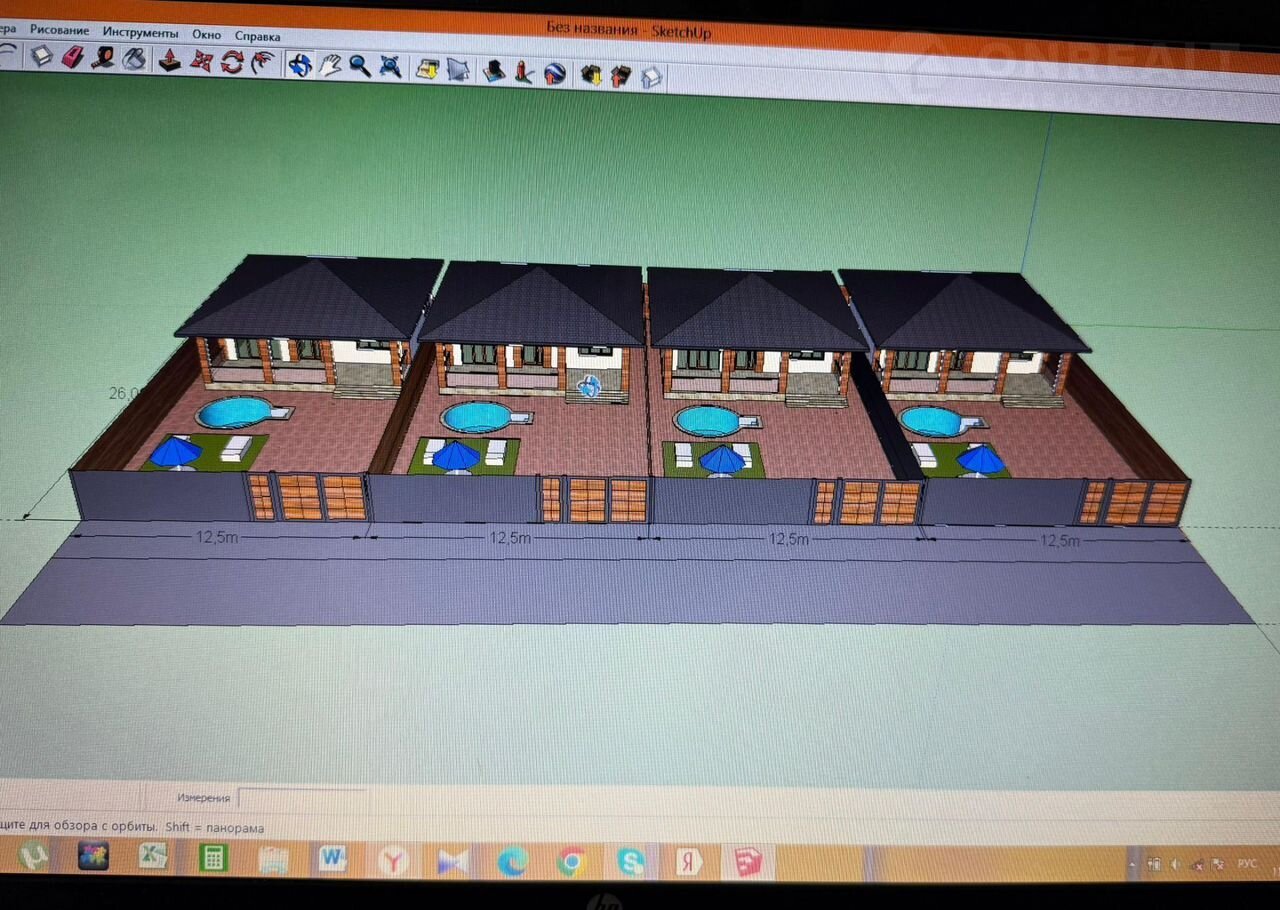Select the Pan hand tool
The width and height of the screenshot is (1280, 910).
pos(329,66)
